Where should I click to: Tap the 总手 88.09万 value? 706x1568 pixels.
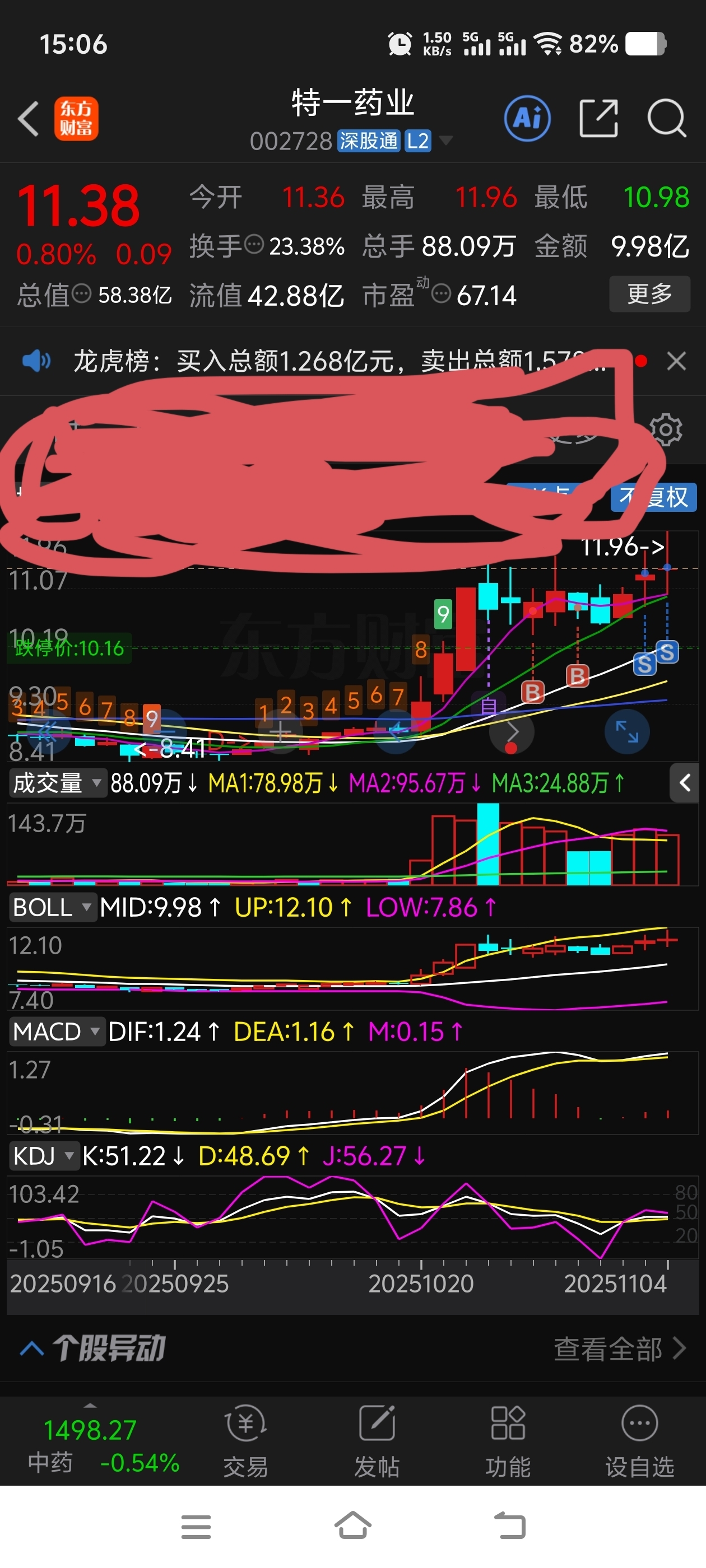coord(468,246)
